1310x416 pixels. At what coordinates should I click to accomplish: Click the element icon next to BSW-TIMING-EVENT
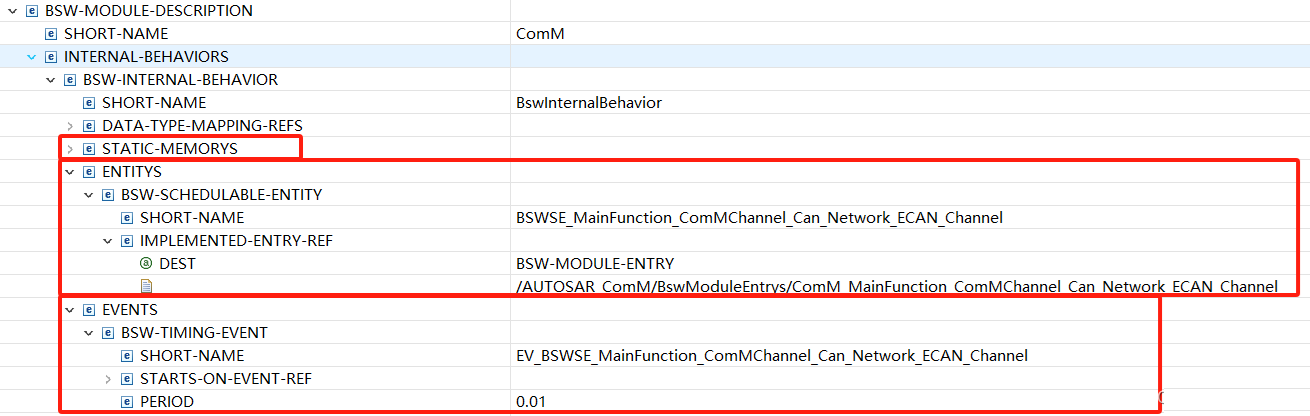(108, 333)
